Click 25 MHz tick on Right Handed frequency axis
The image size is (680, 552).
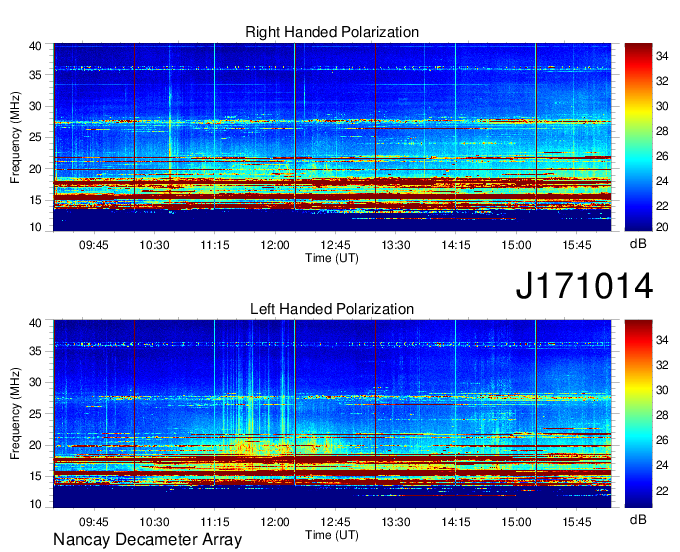[35, 137]
